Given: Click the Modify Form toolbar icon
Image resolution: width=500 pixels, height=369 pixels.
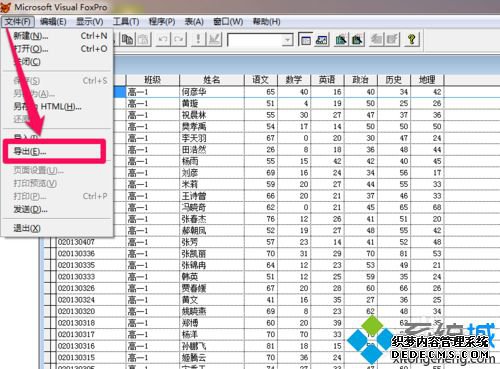Looking at the screenshot, I should point(214,40).
